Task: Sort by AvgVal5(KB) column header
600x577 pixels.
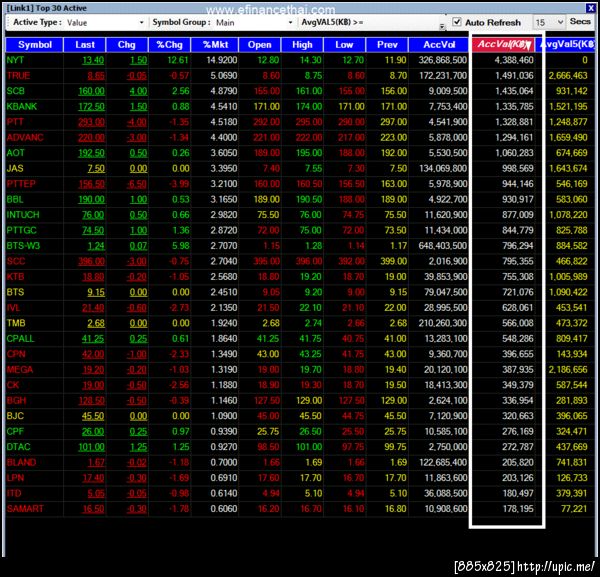Action: [x=567, y=45]
